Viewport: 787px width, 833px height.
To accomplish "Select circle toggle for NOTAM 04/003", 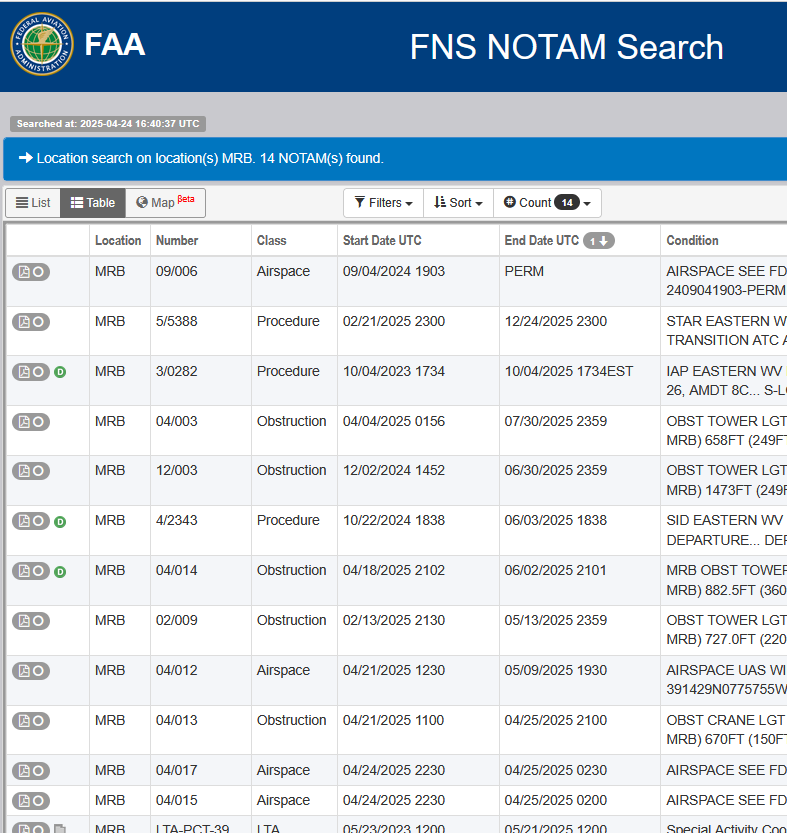I will (38, 422).
